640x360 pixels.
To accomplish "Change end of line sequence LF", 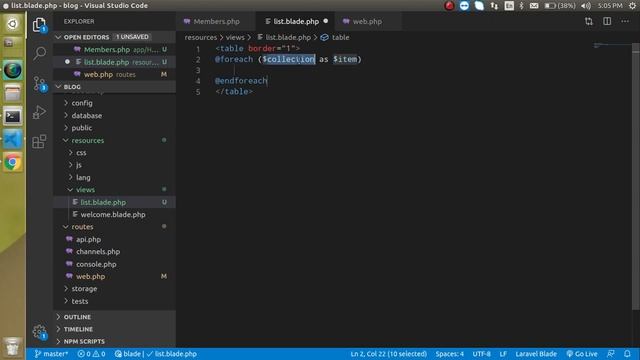I will click(503, 354).
